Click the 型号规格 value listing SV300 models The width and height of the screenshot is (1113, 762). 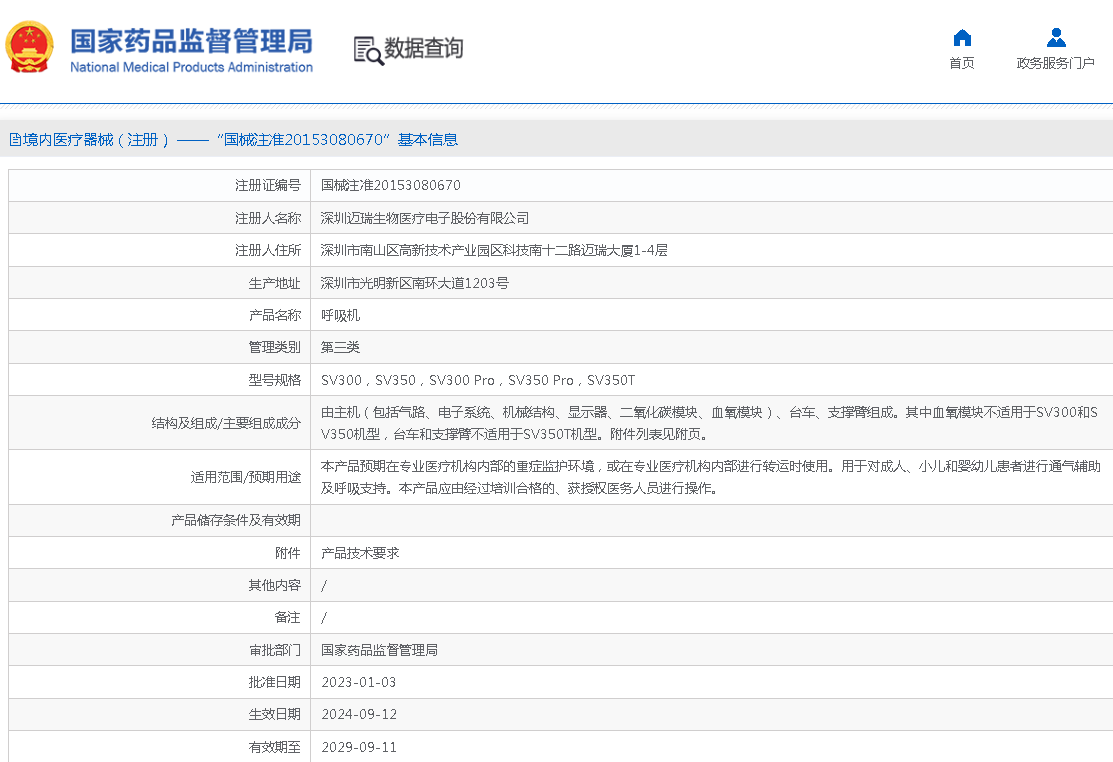[478, 381]
